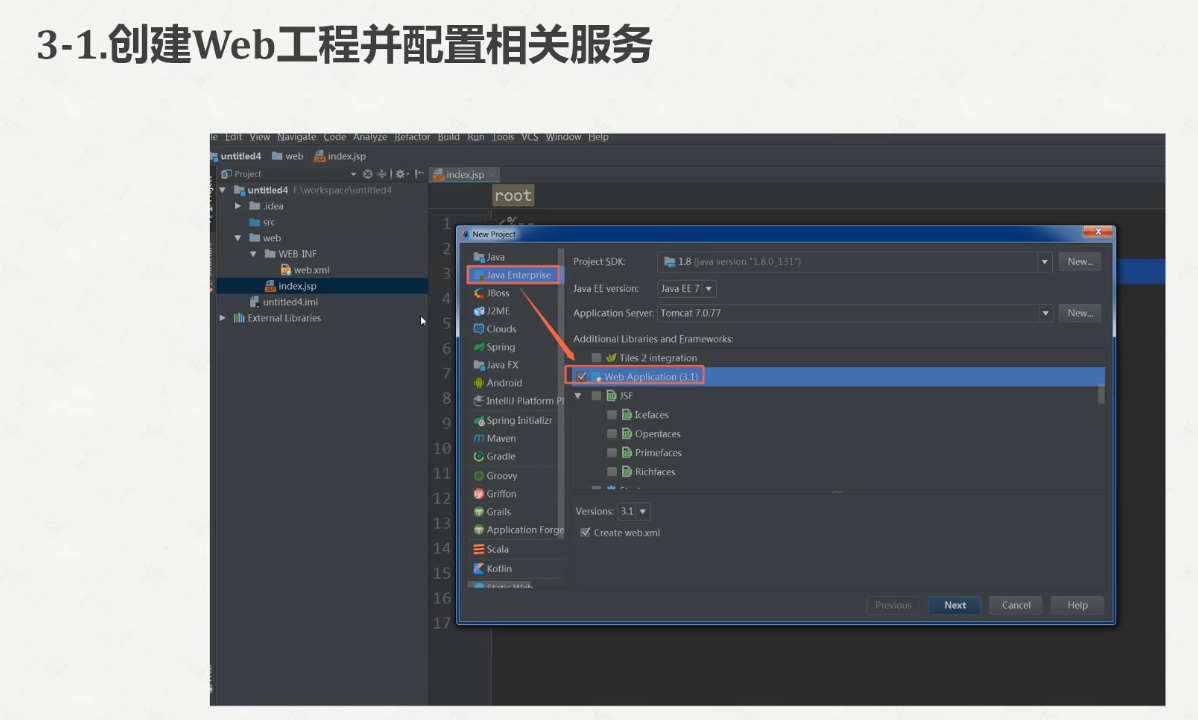Viewport: 1198px width, 720px height.
Task: Enable the Tiles 2 integration checkbox
Action: [596, 358]
